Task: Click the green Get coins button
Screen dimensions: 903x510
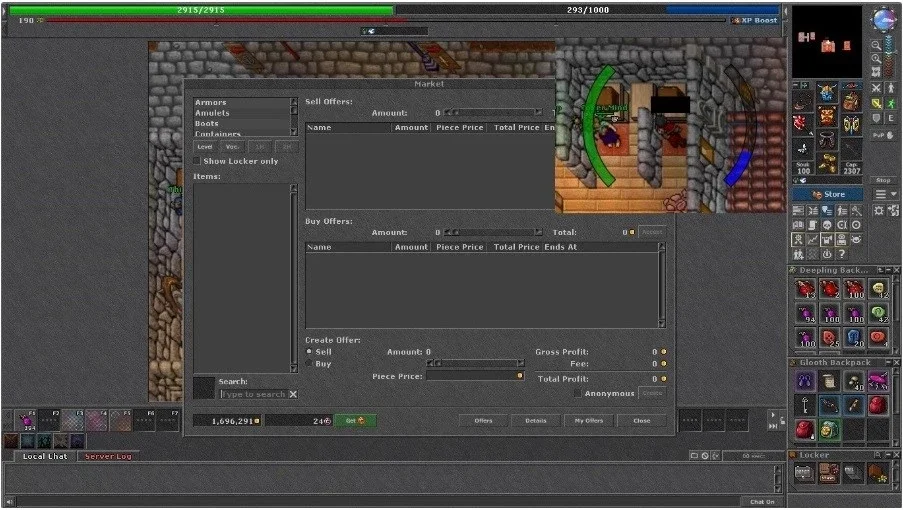Action: tap(355, 421)
